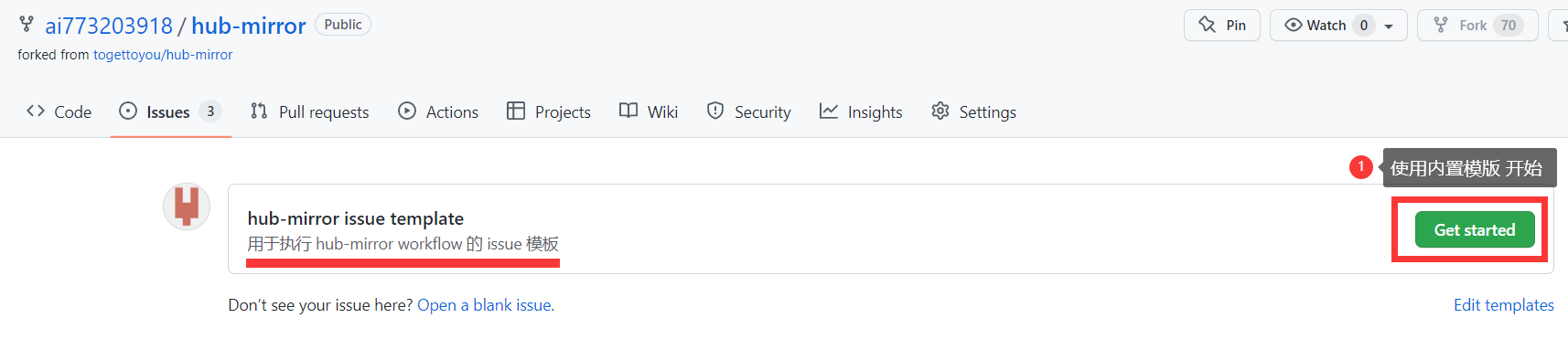Start the hub-mirror issue template
This screenshot has height=339, width=1568.
click(x=1475, y=229)
